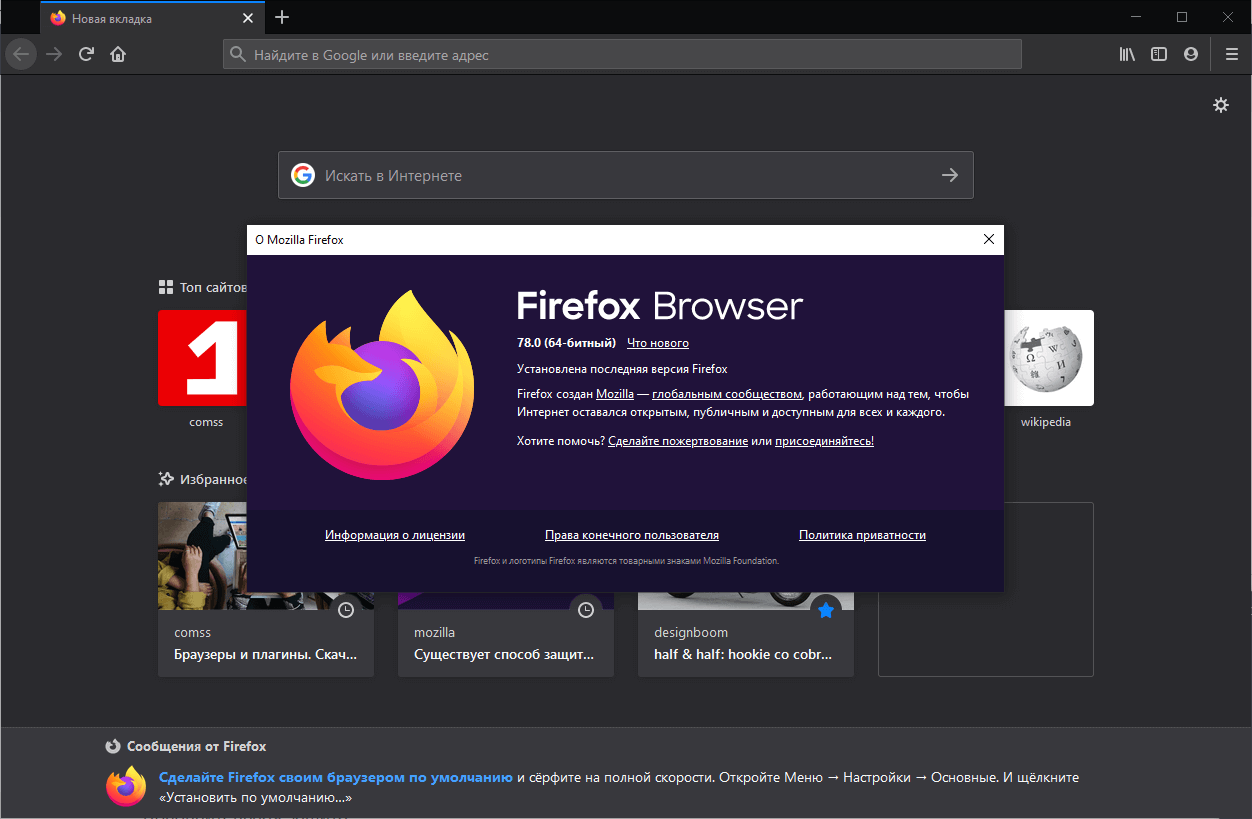Open the Library icon in the toolbar
This screenshot has height=819, width=1252.
(1127, 54)
